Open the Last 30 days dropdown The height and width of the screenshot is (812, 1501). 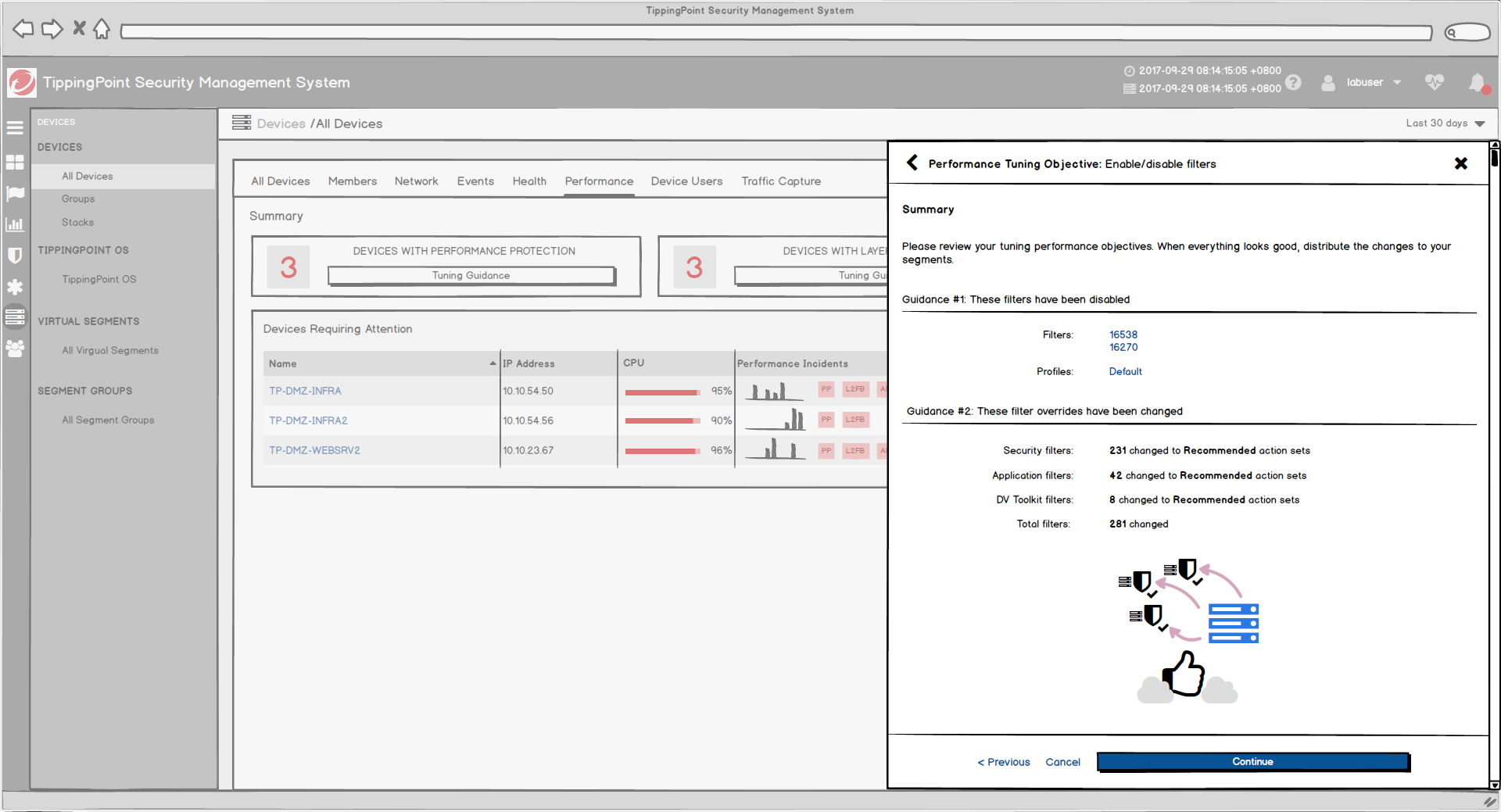[1445, 123]
